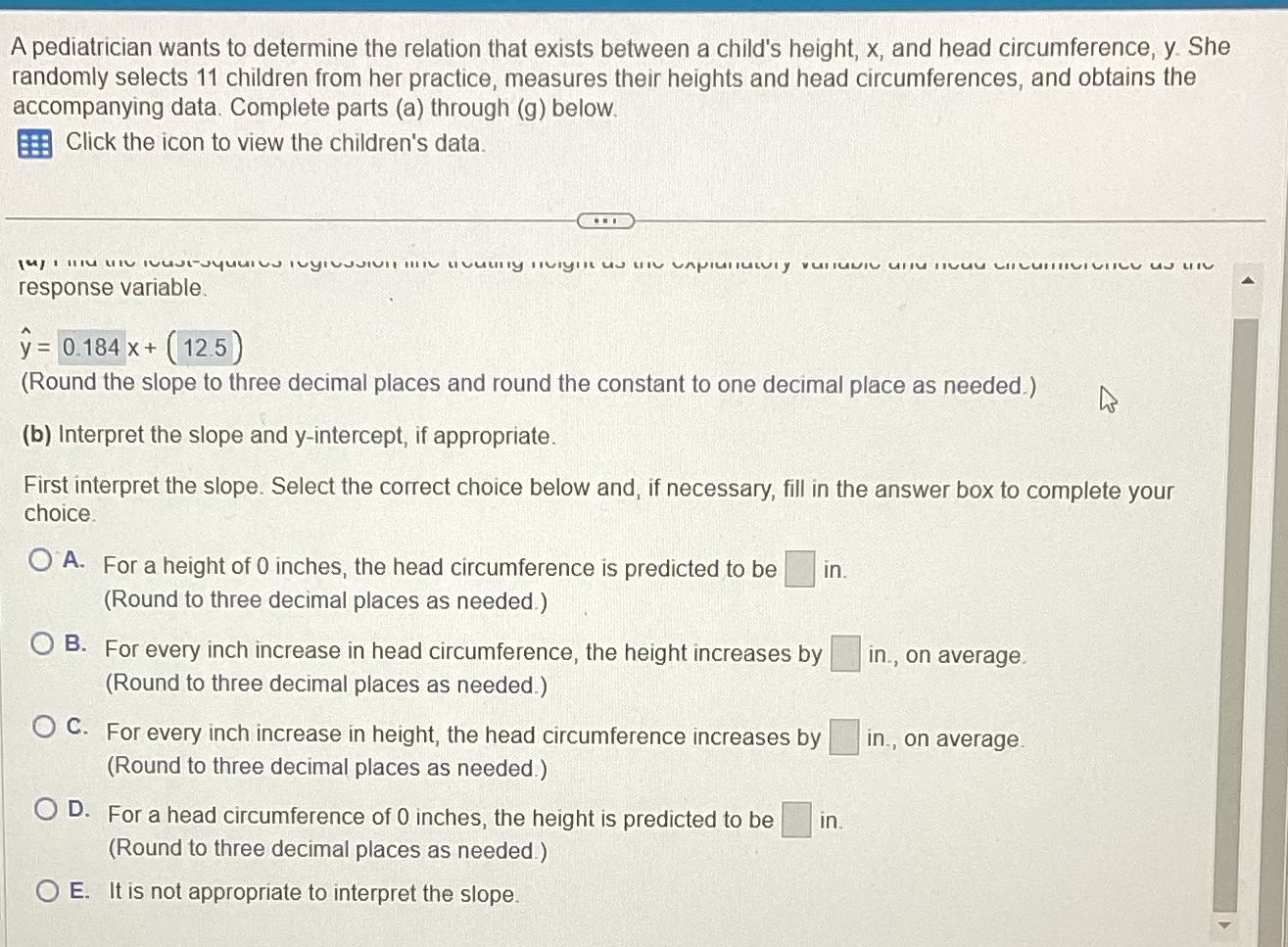Click the answer box in choice D
The height and width of the screenshot is (947, 1288).
[795, 818]
